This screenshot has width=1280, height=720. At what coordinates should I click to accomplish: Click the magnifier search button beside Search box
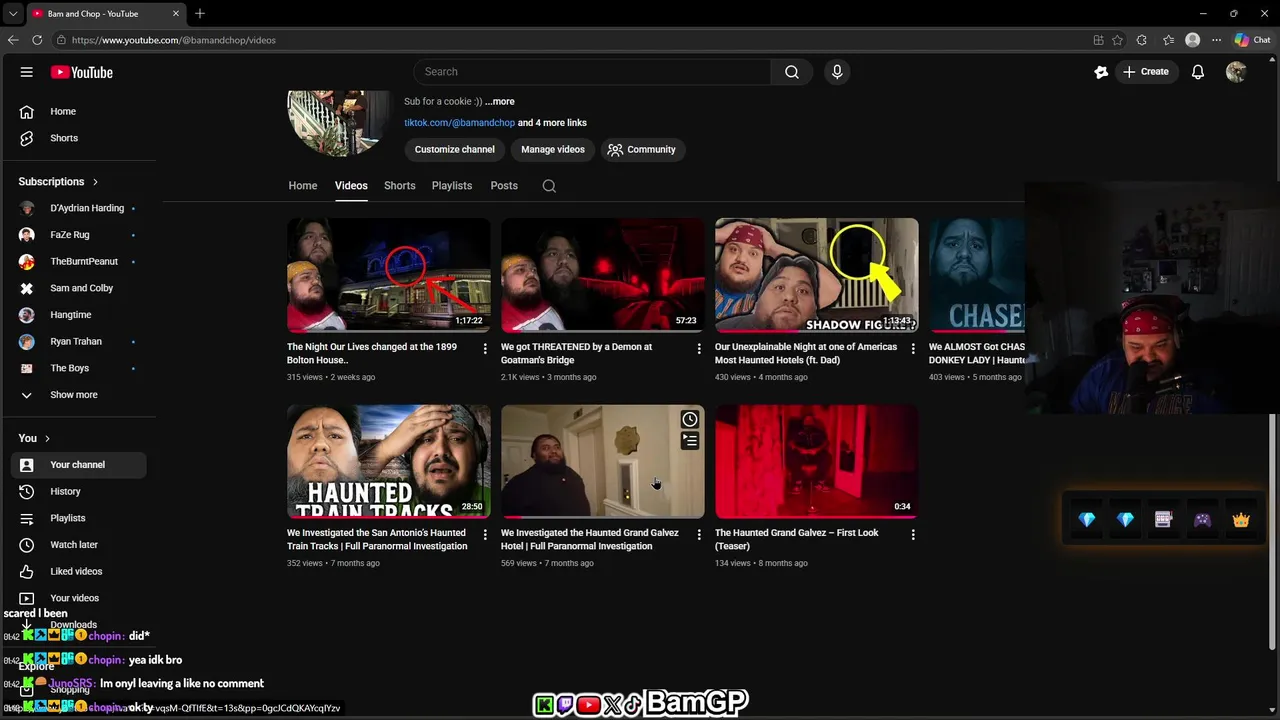point(791,72)
